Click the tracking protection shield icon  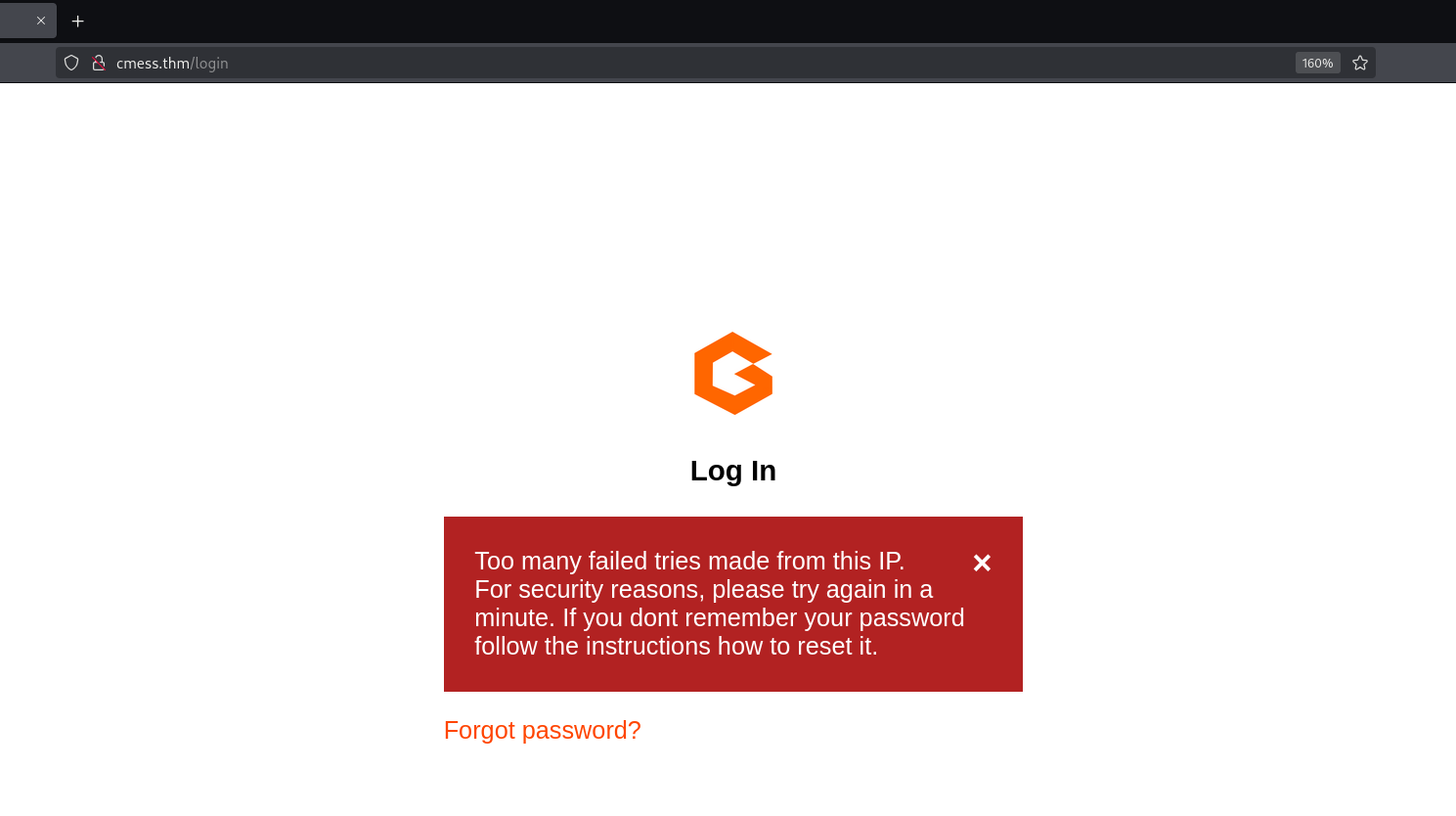tap(71, 63)
